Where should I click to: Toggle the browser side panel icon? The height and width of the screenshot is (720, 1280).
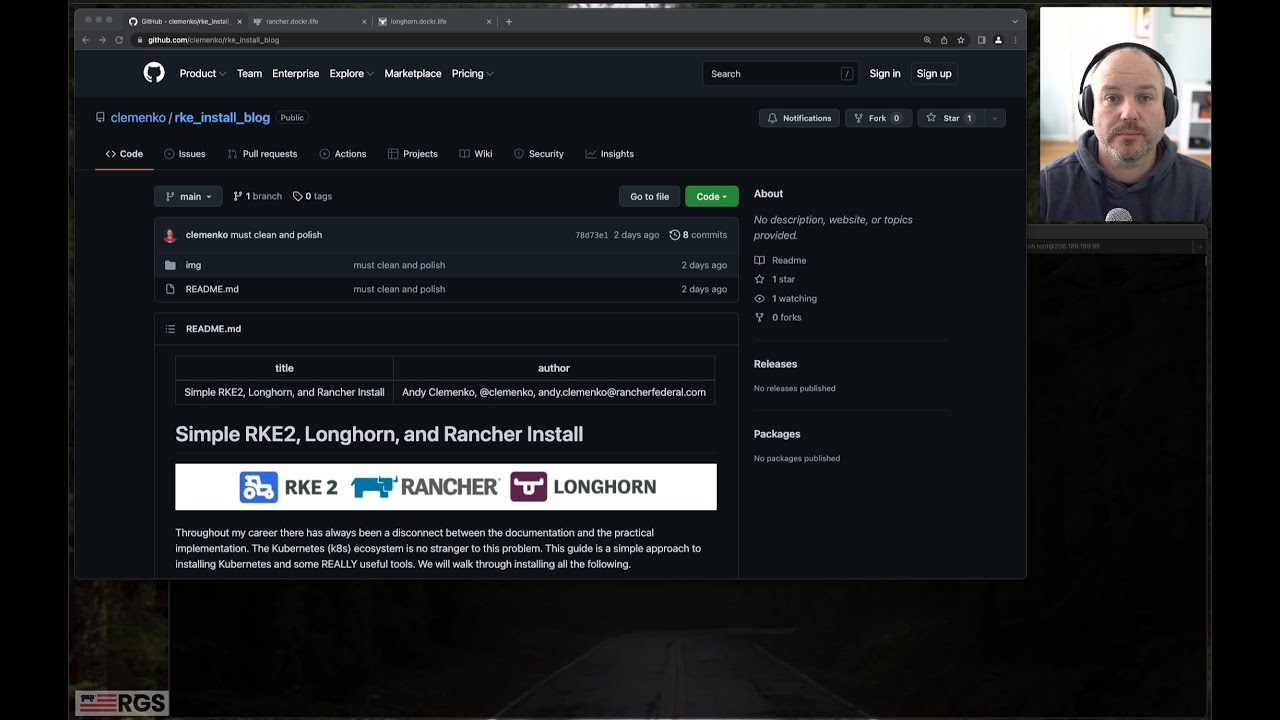tap(982, 40)
